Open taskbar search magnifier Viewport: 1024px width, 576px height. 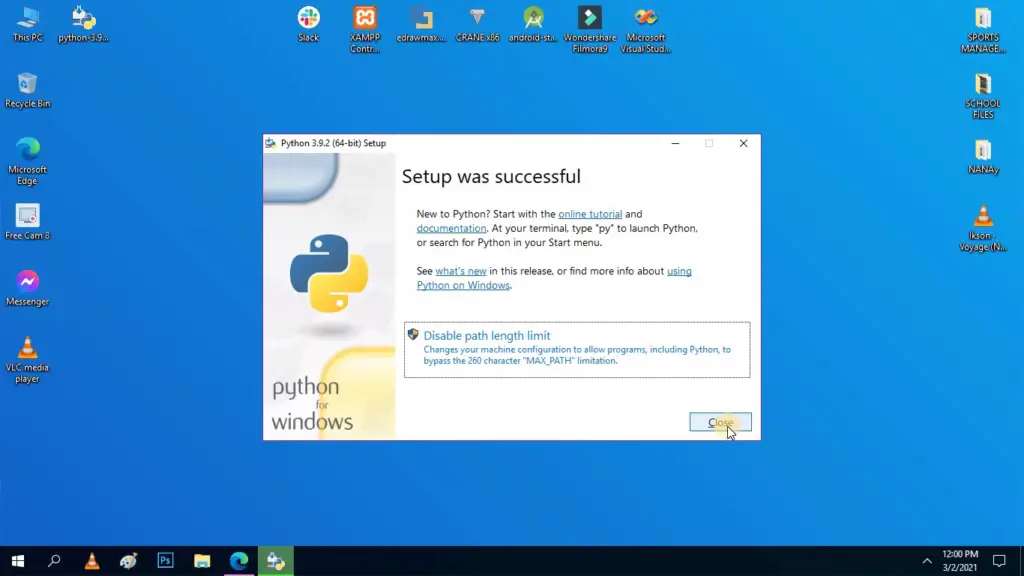[54, 561]
